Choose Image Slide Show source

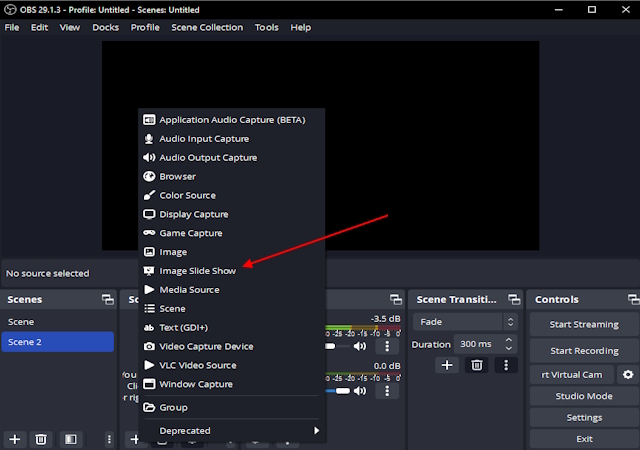pos(198,271)
